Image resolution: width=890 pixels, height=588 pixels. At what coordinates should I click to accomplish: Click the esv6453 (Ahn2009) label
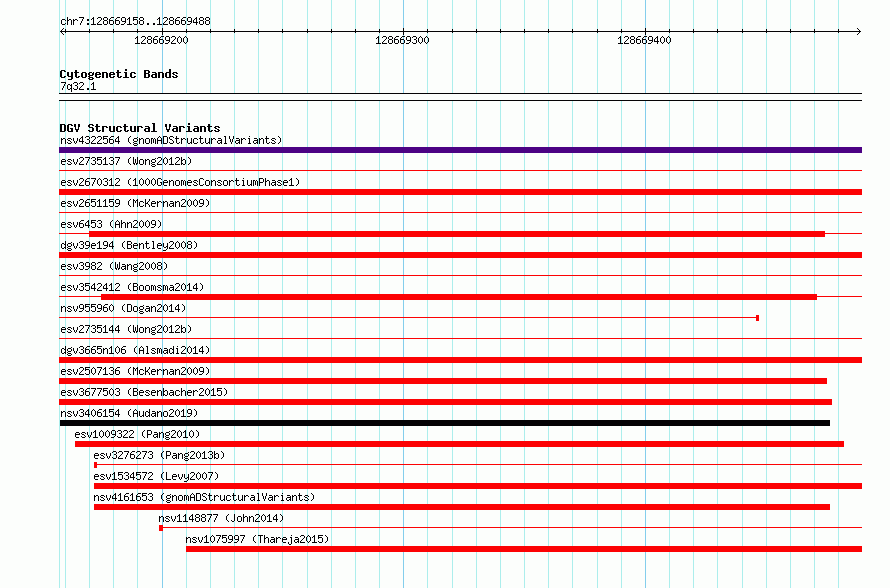point(111,224)
